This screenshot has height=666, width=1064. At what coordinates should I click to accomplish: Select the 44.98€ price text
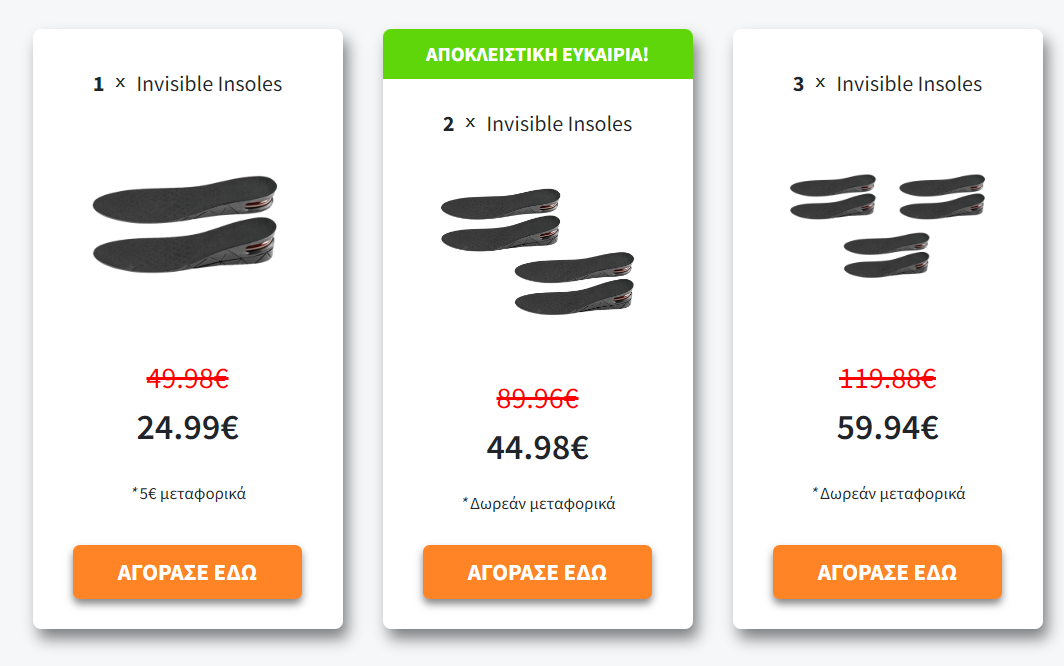537,448
